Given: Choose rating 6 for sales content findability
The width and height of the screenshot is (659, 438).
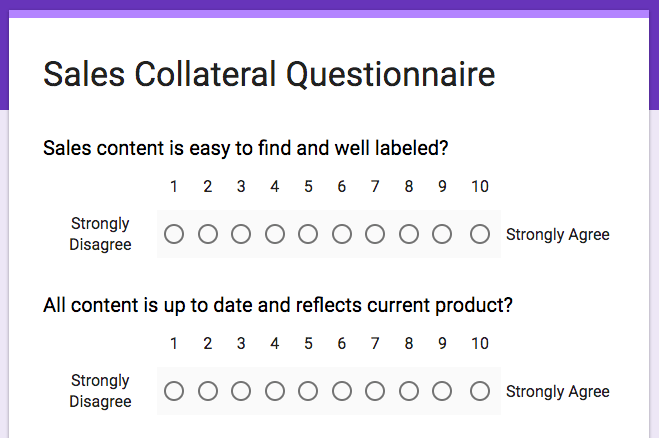Looking at the screenshot, I should pyautogui.click(x=342, y=234).
